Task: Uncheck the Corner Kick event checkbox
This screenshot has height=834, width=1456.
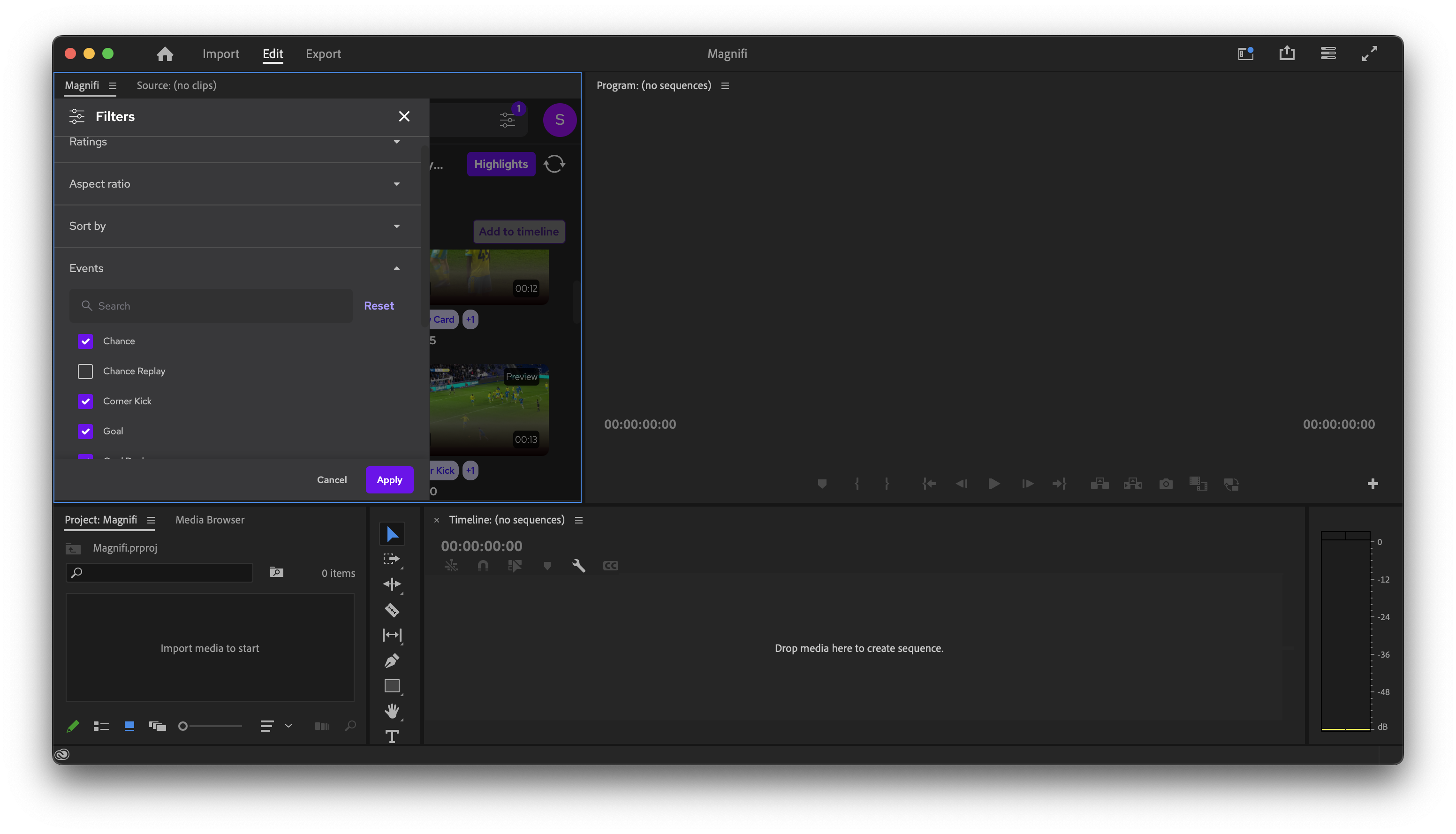Action: coord(85,401)
